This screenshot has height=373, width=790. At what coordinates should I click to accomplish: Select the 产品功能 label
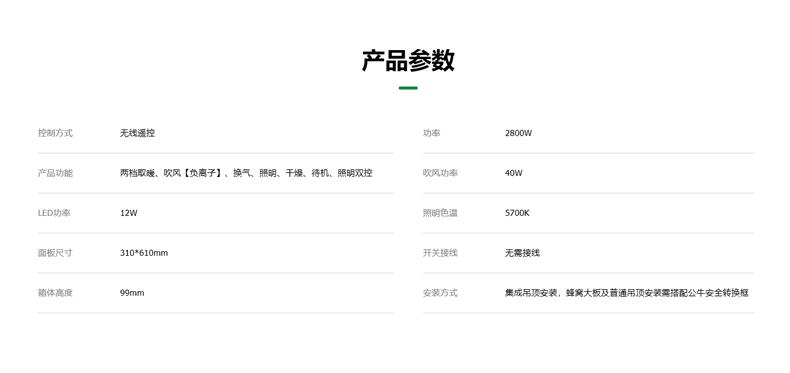[x=55, y=173]
